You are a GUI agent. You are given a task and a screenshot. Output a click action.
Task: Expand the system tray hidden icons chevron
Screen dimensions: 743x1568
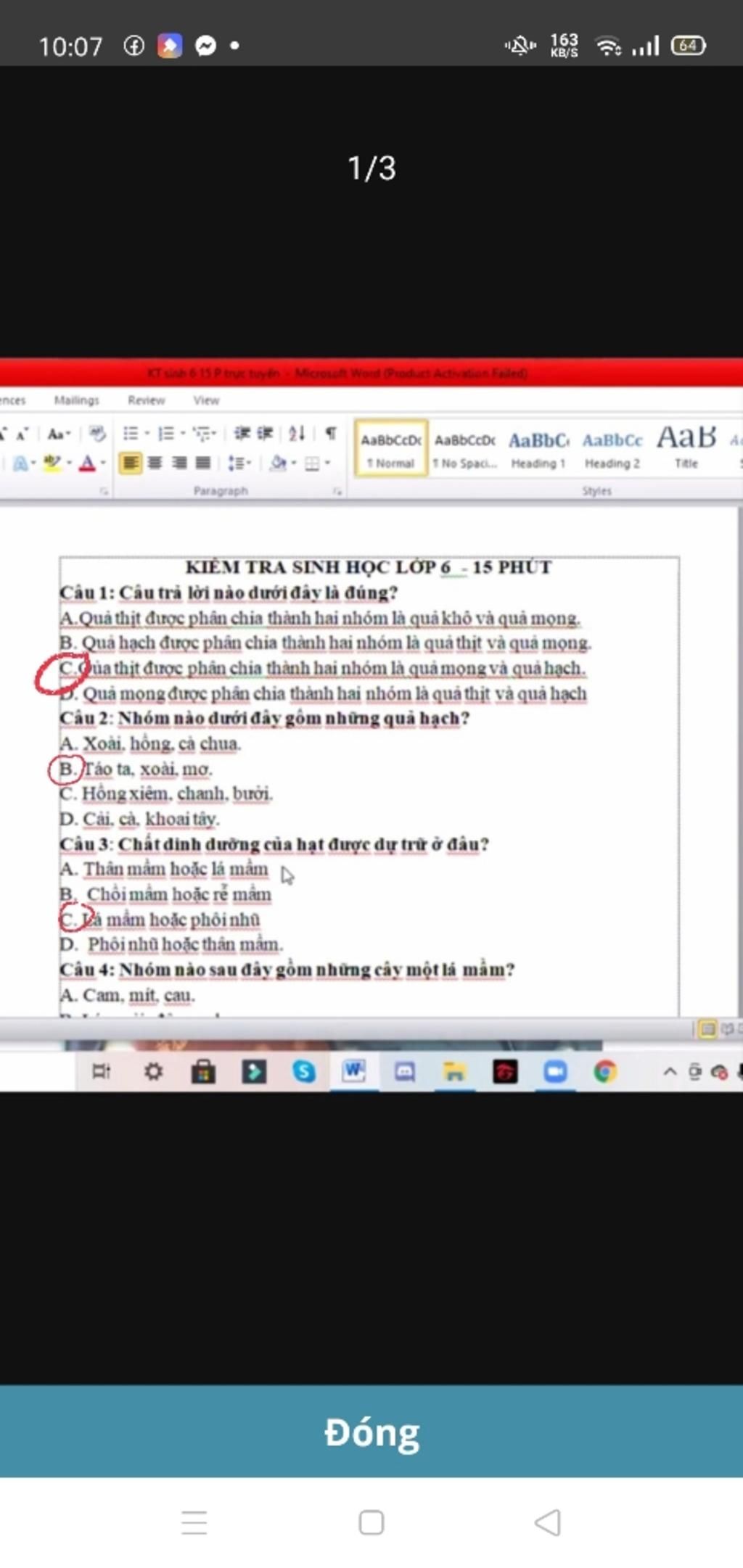click(x=670, y=1072)
